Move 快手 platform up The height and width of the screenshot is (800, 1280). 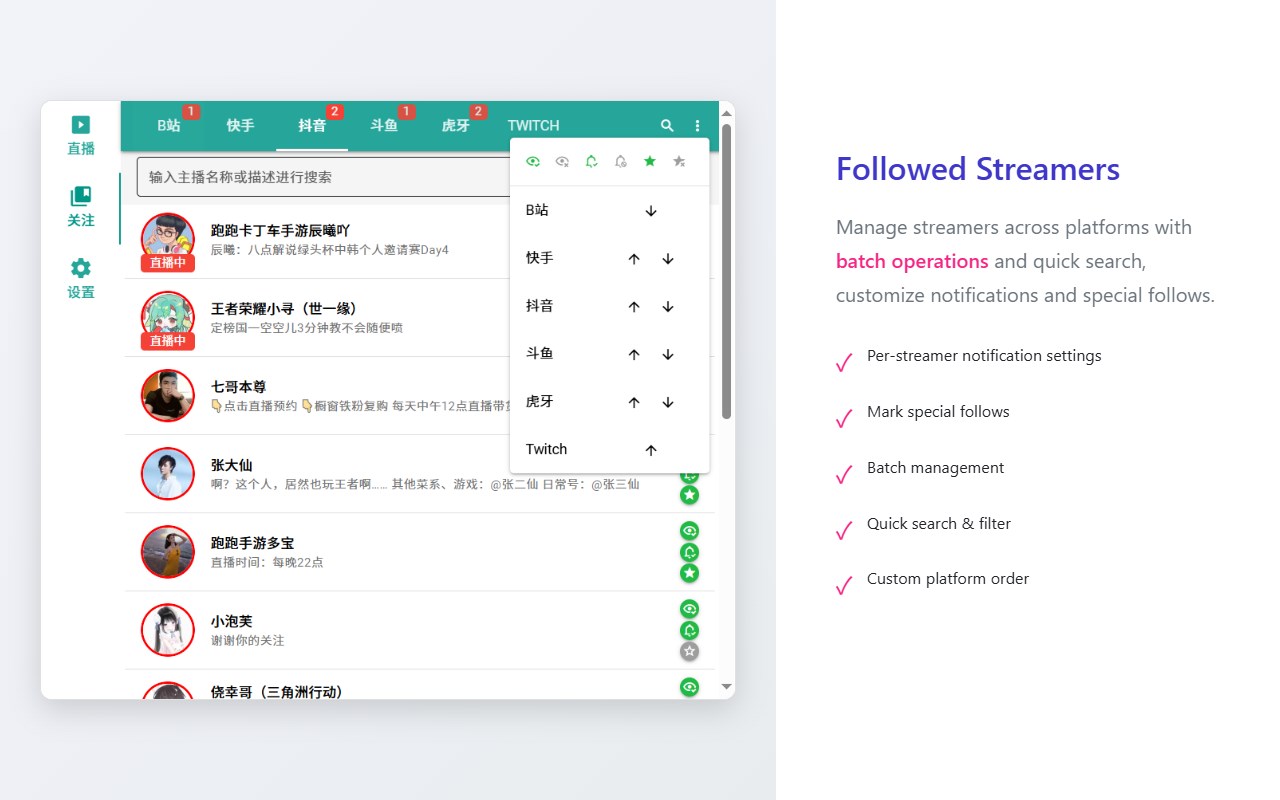click(634, 259)
